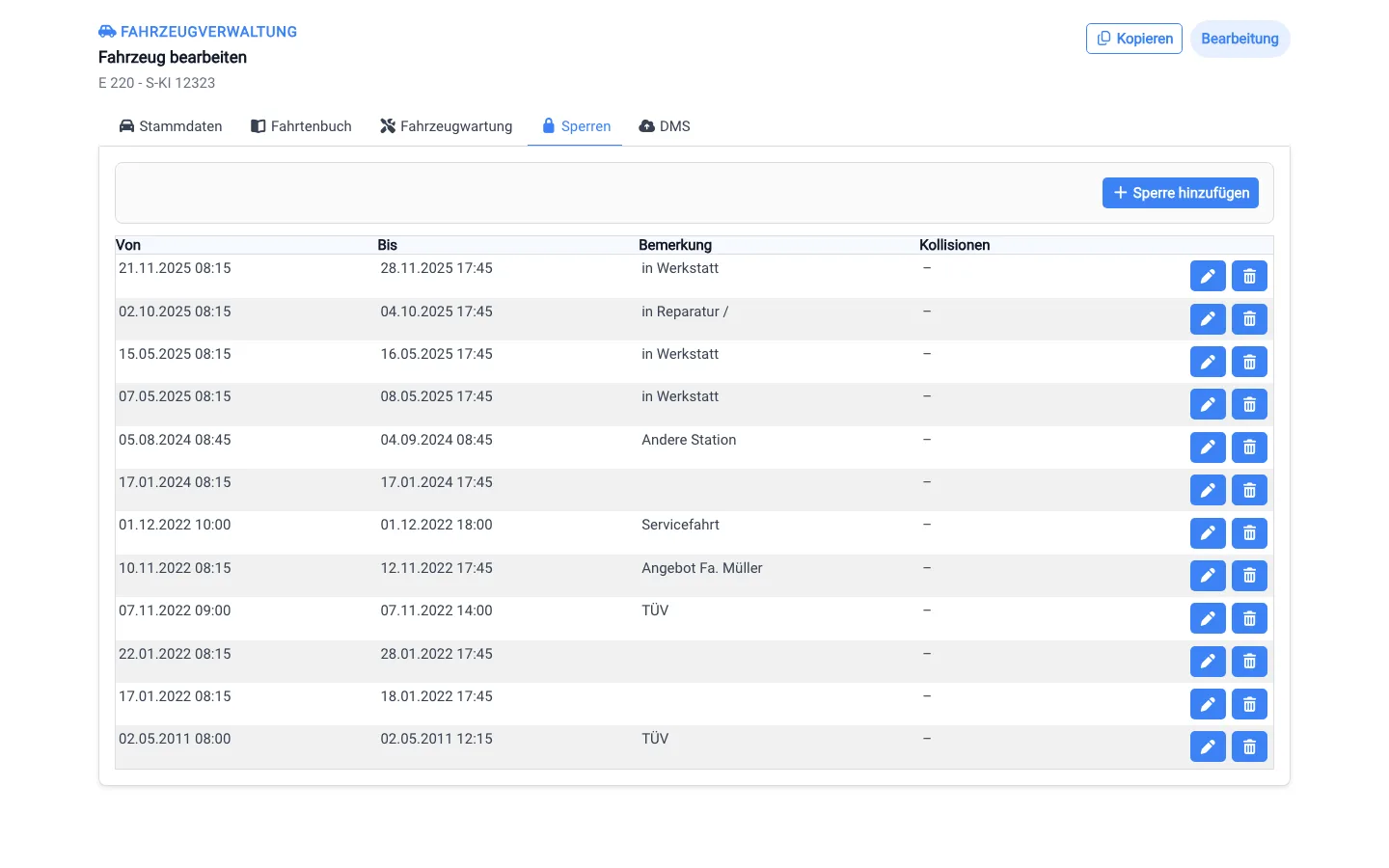Delete the lock starting 17.01.2022 08:15

coord(1249,704)
